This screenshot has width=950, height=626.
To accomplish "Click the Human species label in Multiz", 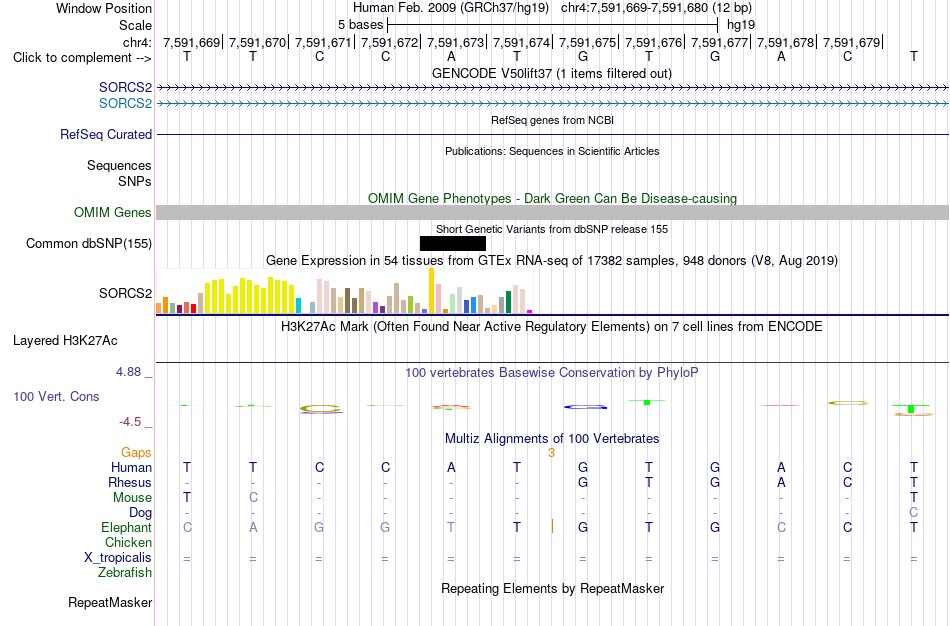I will pos(131,467).
